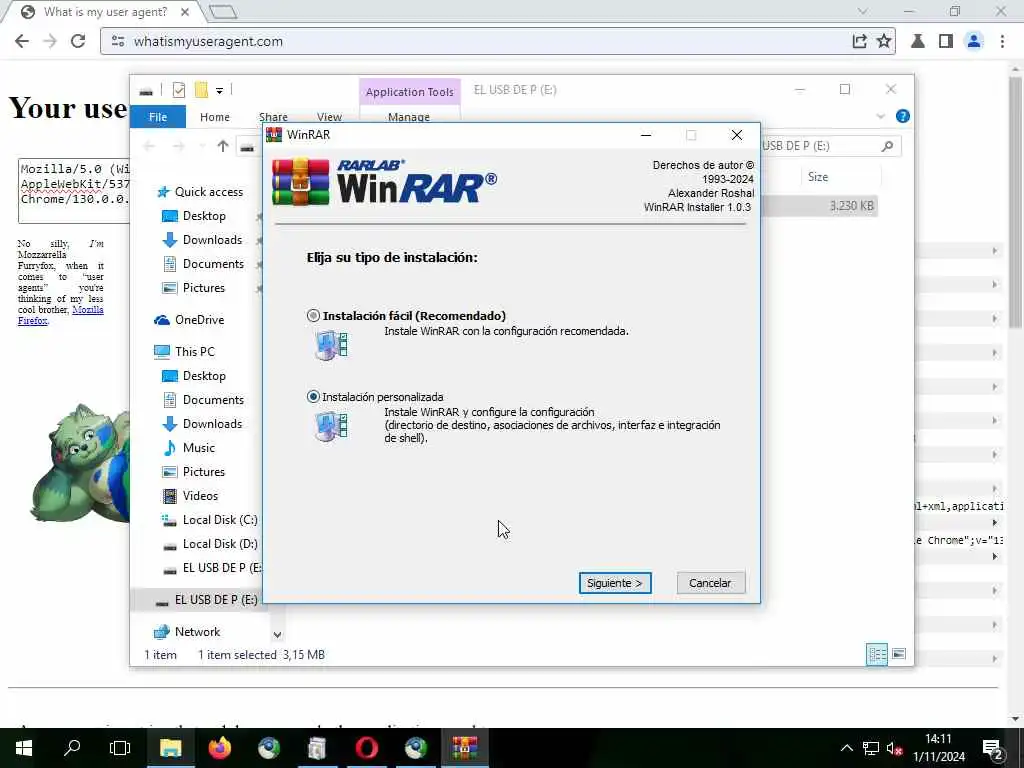Select Instalación personalizada radio button

(313, 397)
